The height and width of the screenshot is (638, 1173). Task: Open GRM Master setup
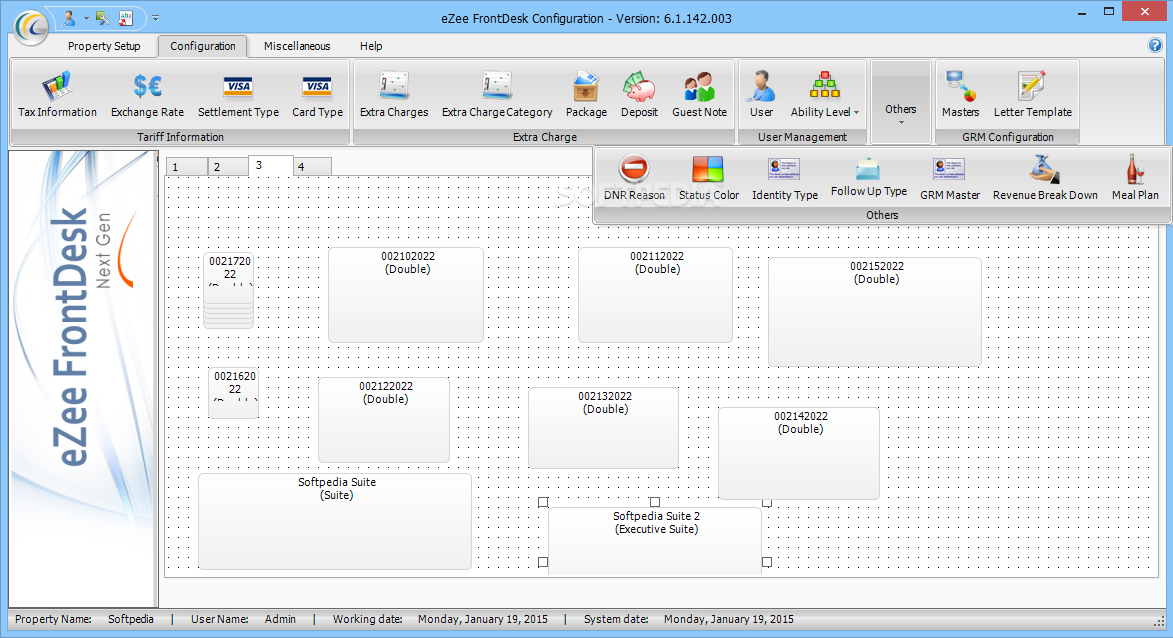click(x=949, y=178)
